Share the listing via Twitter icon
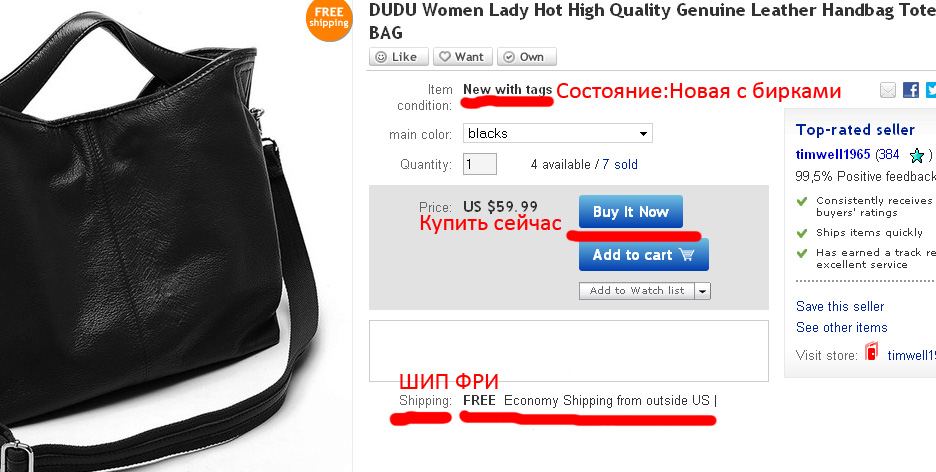The image size is (936, 472). point(931,91)
